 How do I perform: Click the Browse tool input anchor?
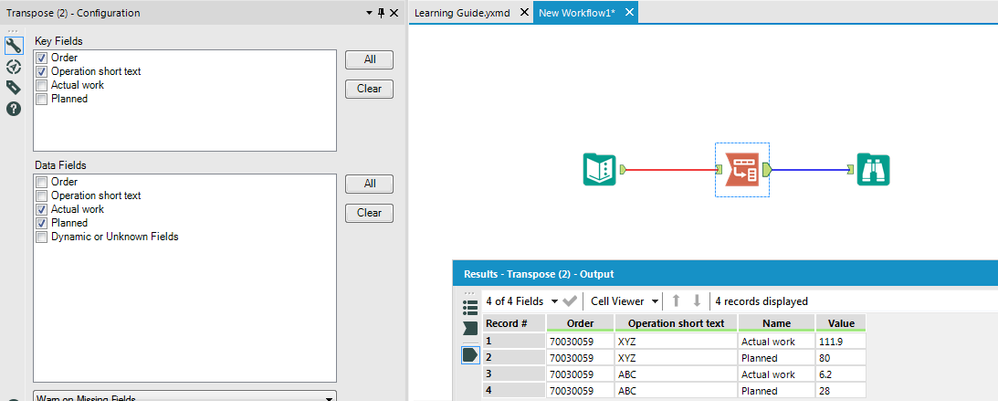click(851, 169)
